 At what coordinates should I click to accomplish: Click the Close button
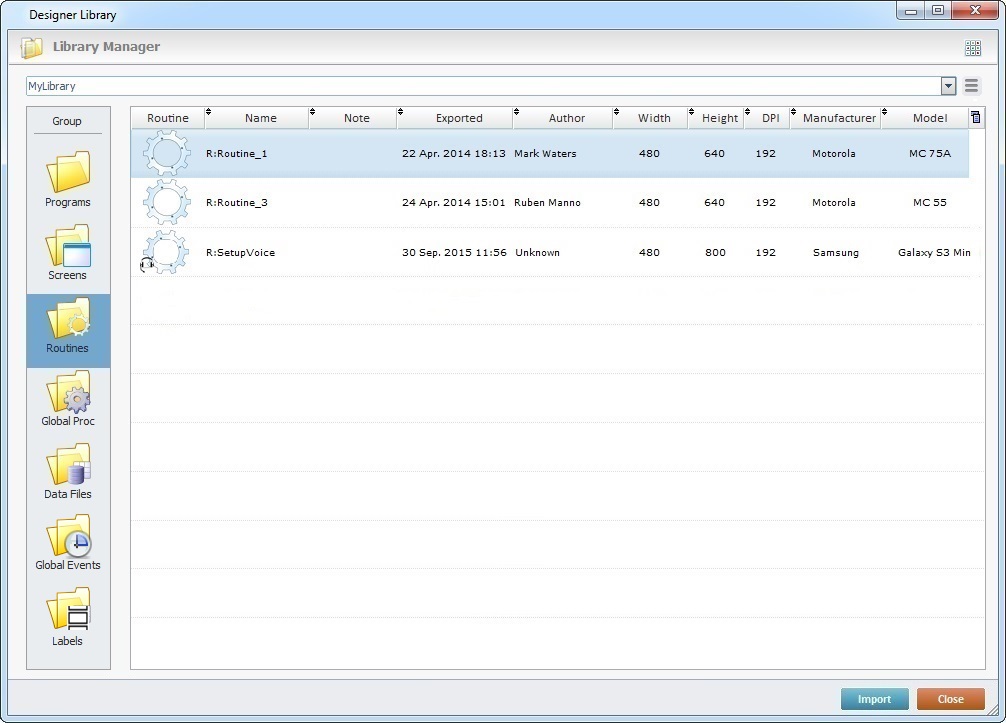[950, 699]
